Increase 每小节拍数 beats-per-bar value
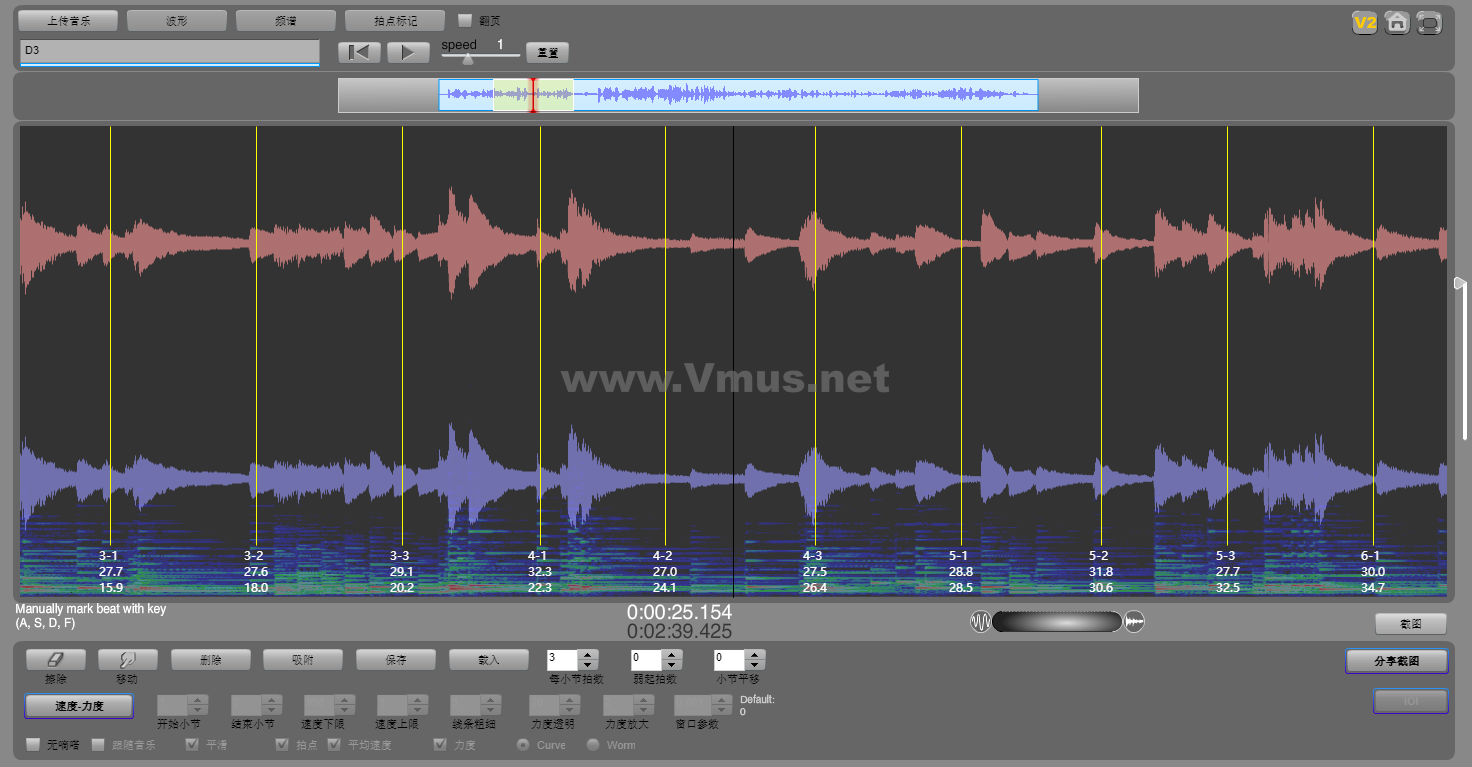The height and width of the screenshot is (767, 1472). pos(588,655)
